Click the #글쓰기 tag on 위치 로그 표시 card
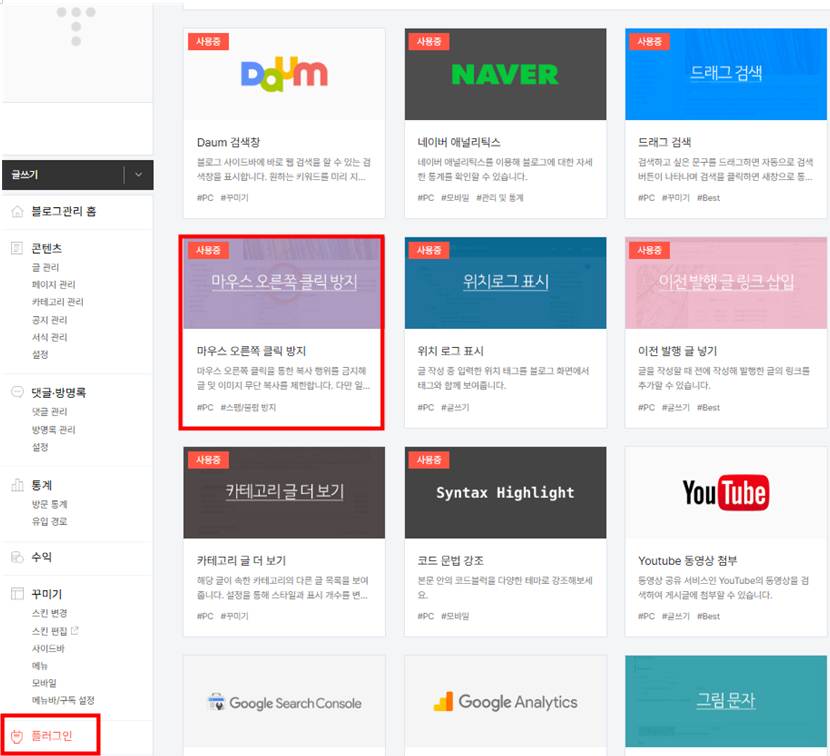 tap(455, 408)
